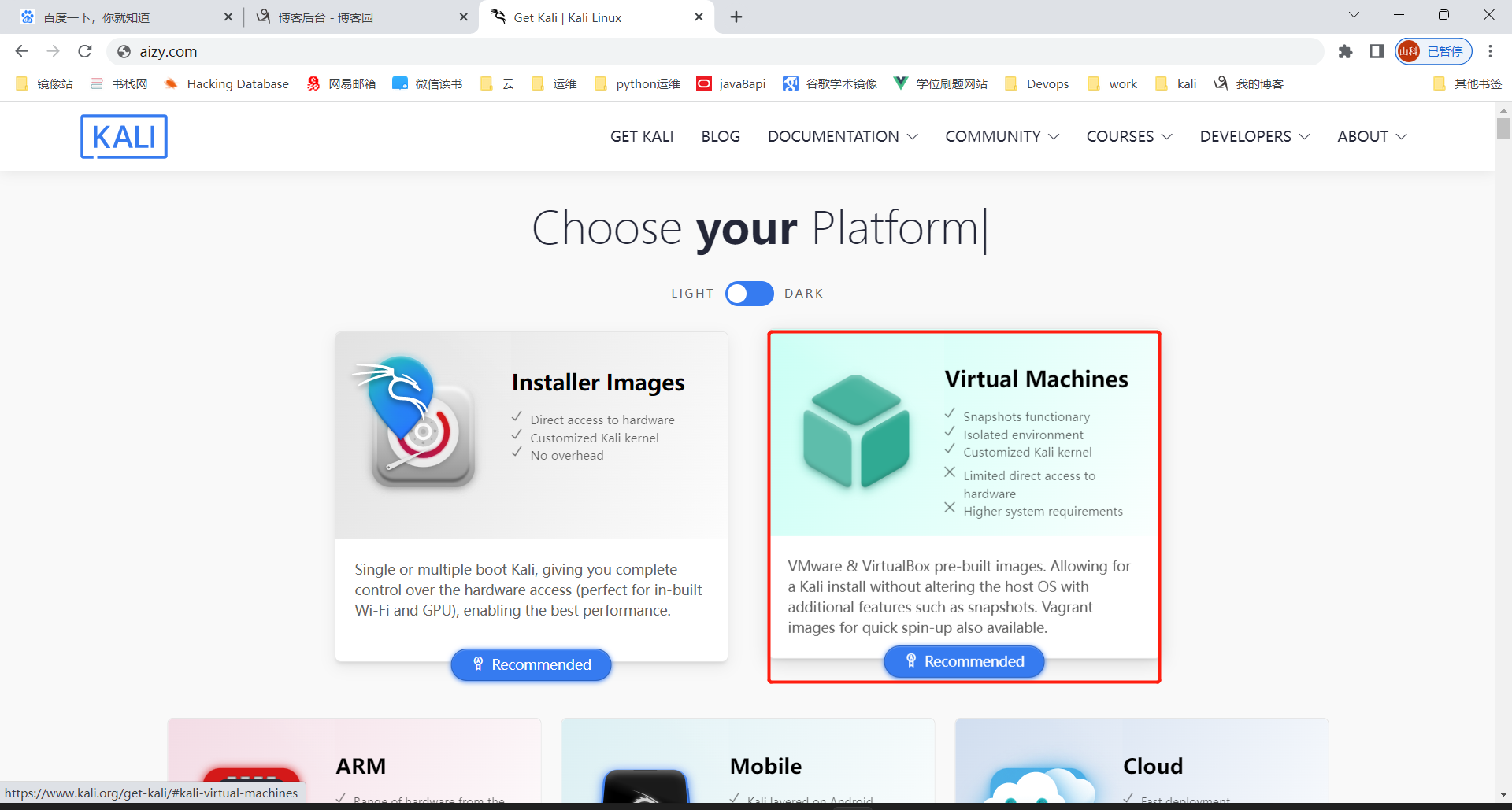Expand the COURSES menu
Image resolution: width=1512 pixels, height=810 pixels.
pos(1129,136)
